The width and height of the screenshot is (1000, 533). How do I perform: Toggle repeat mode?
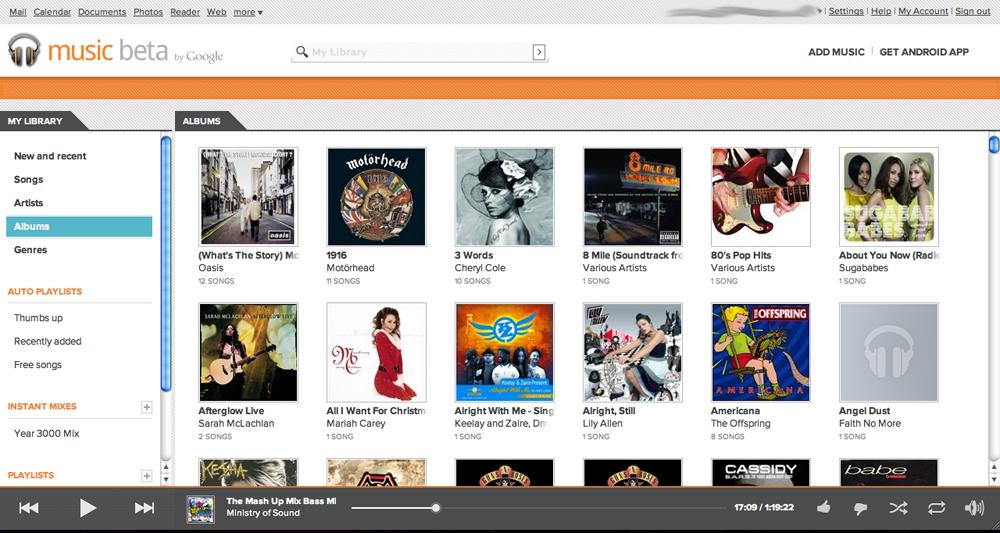pyautogui.click(x=936, y=507)
